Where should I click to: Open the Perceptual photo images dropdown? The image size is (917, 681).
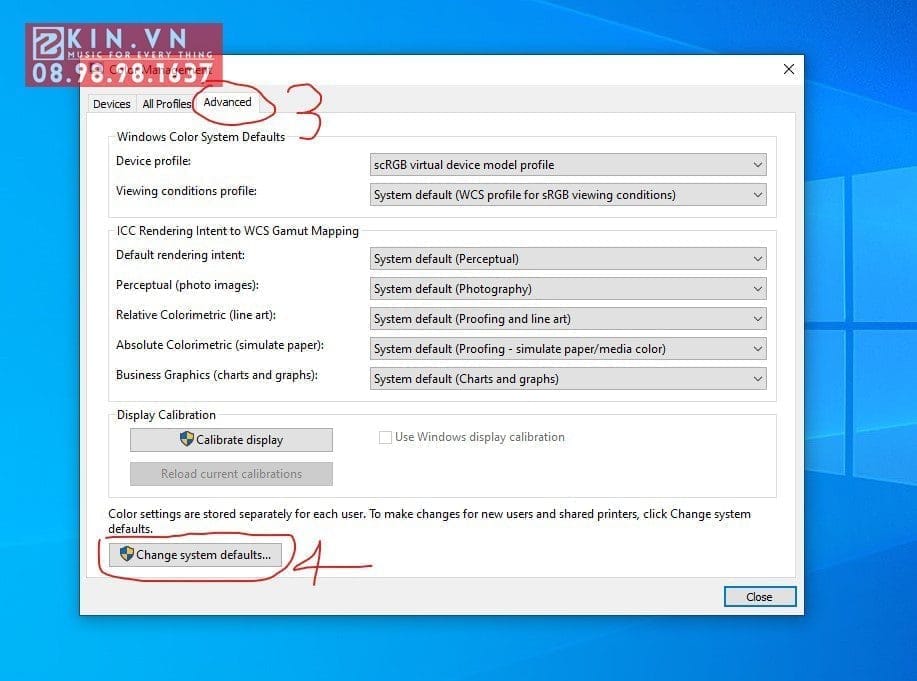pos(756,288)
